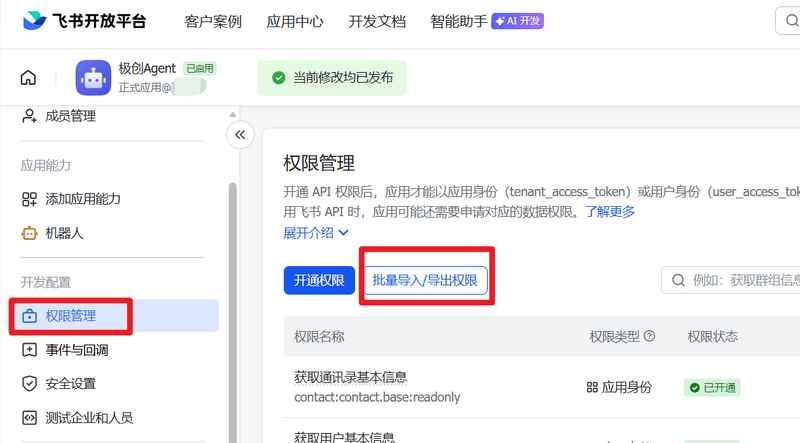
Task: Click the 测试企业和人员 code icon
Action: pyautogui.click(x=29, y=418)
